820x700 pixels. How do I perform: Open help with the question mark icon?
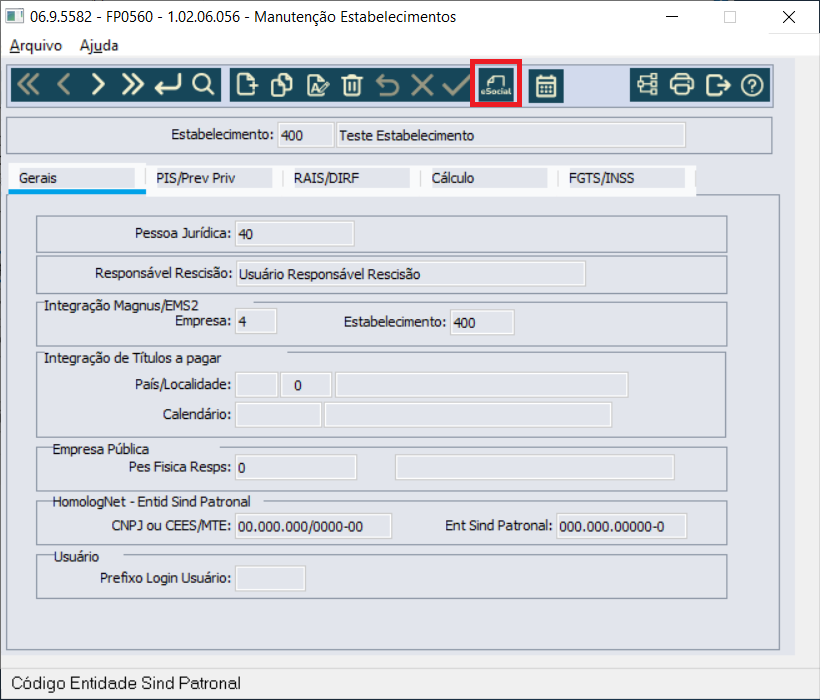point(752,85)
